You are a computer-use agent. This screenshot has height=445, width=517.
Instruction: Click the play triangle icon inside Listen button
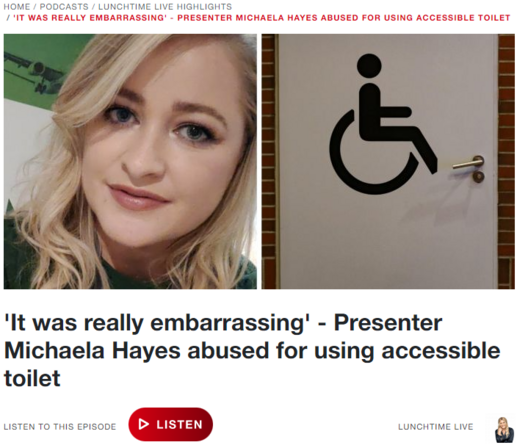point(144,424)
